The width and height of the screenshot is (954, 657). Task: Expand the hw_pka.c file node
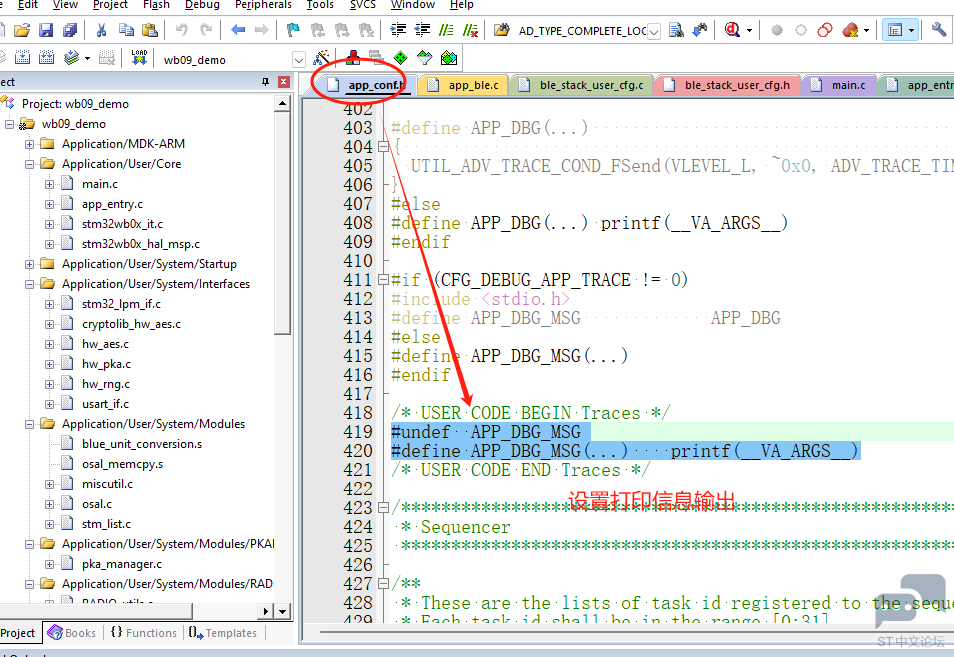pos(49,364)
